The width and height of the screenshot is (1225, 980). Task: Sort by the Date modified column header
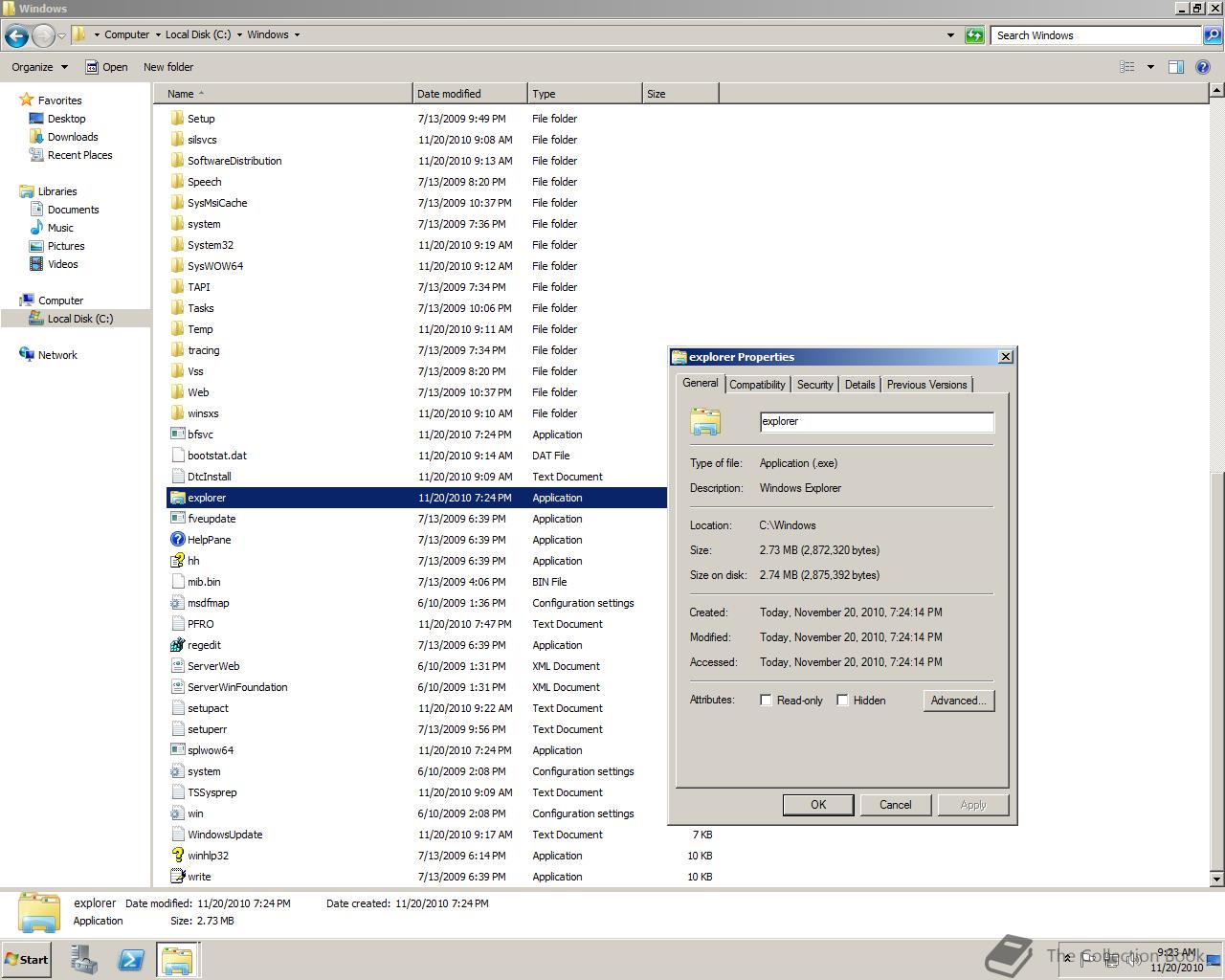click(470, 94)
